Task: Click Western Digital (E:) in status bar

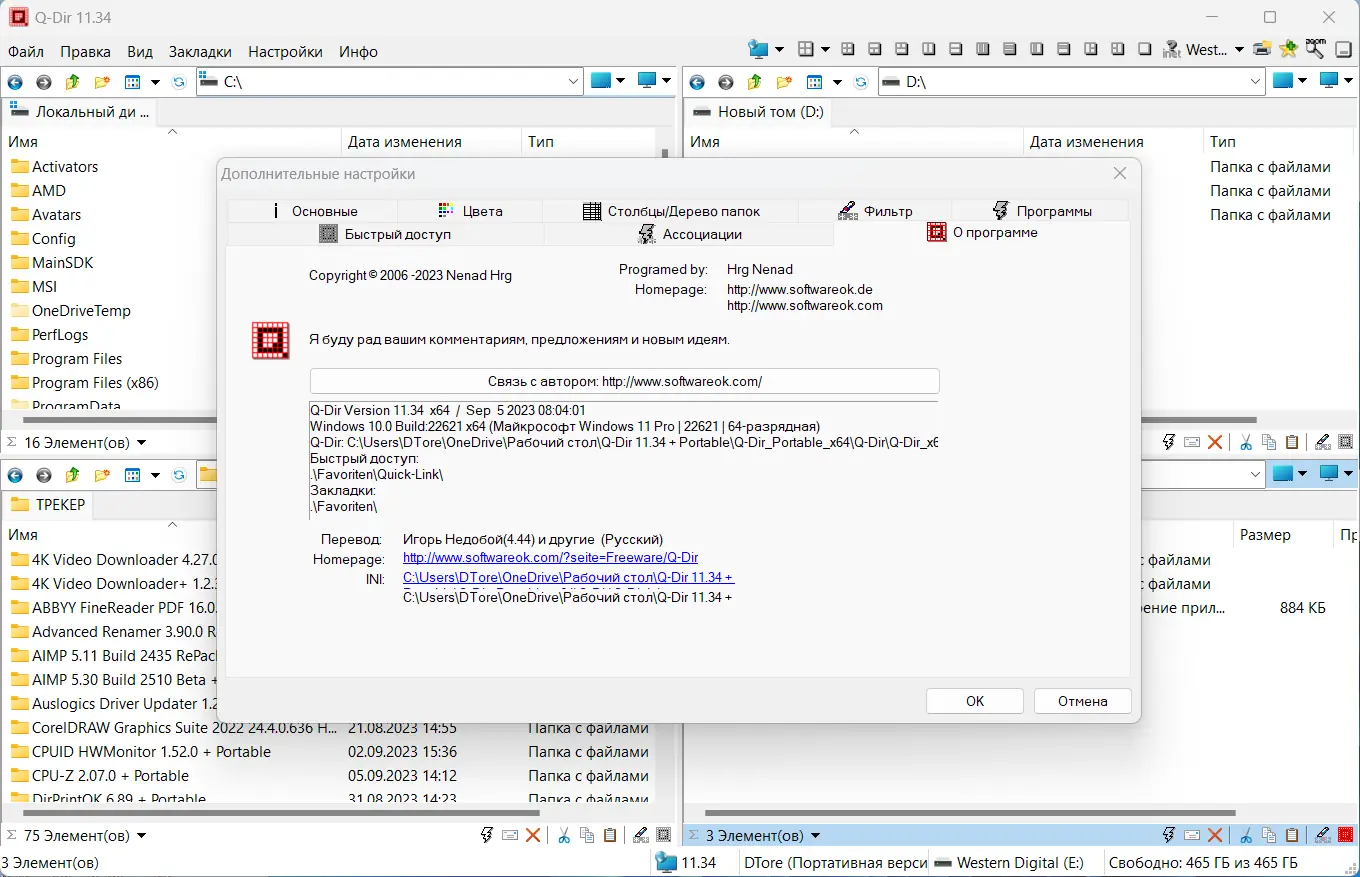Action: point(1011,863)
